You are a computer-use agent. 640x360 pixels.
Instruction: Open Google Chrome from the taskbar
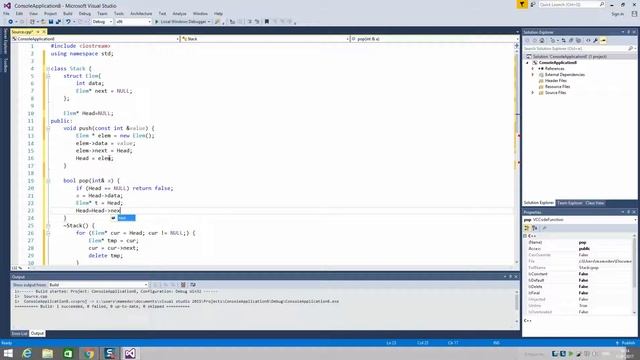click(x=89, y=353)
